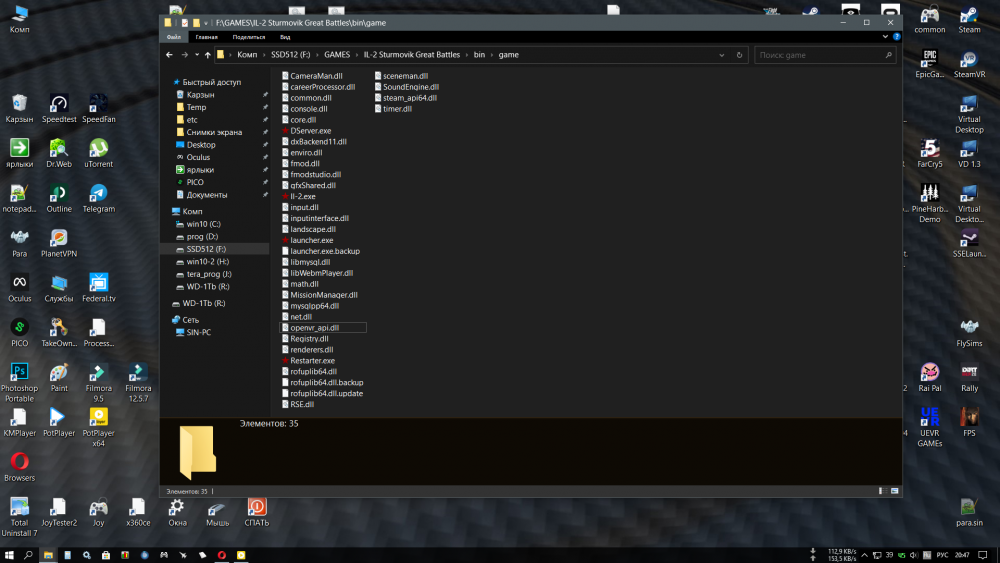Viewport: 1000px width, 563px height.
Task: Go back in Explorer navigation
Action: [x=169, y=55]
